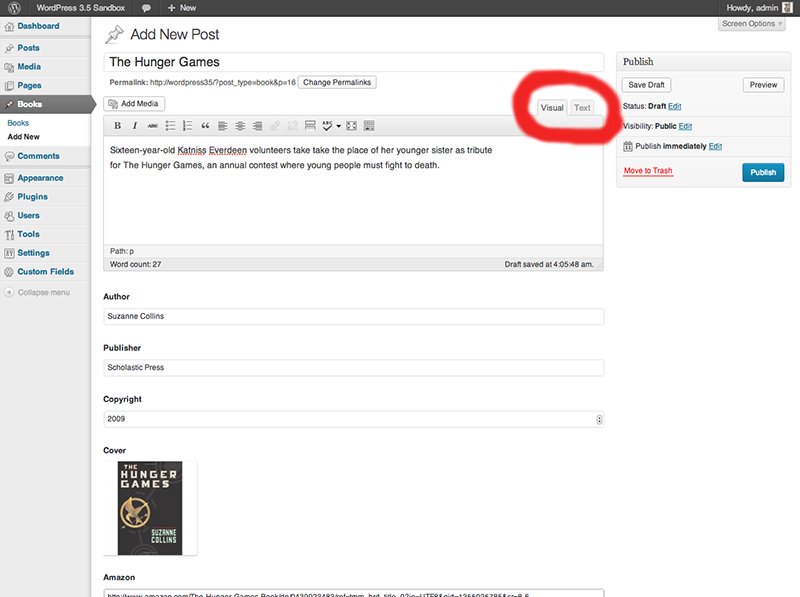Open comments bubble in admin bar
Viewport: 800px width, 597px height.
[x=146, y=8]
